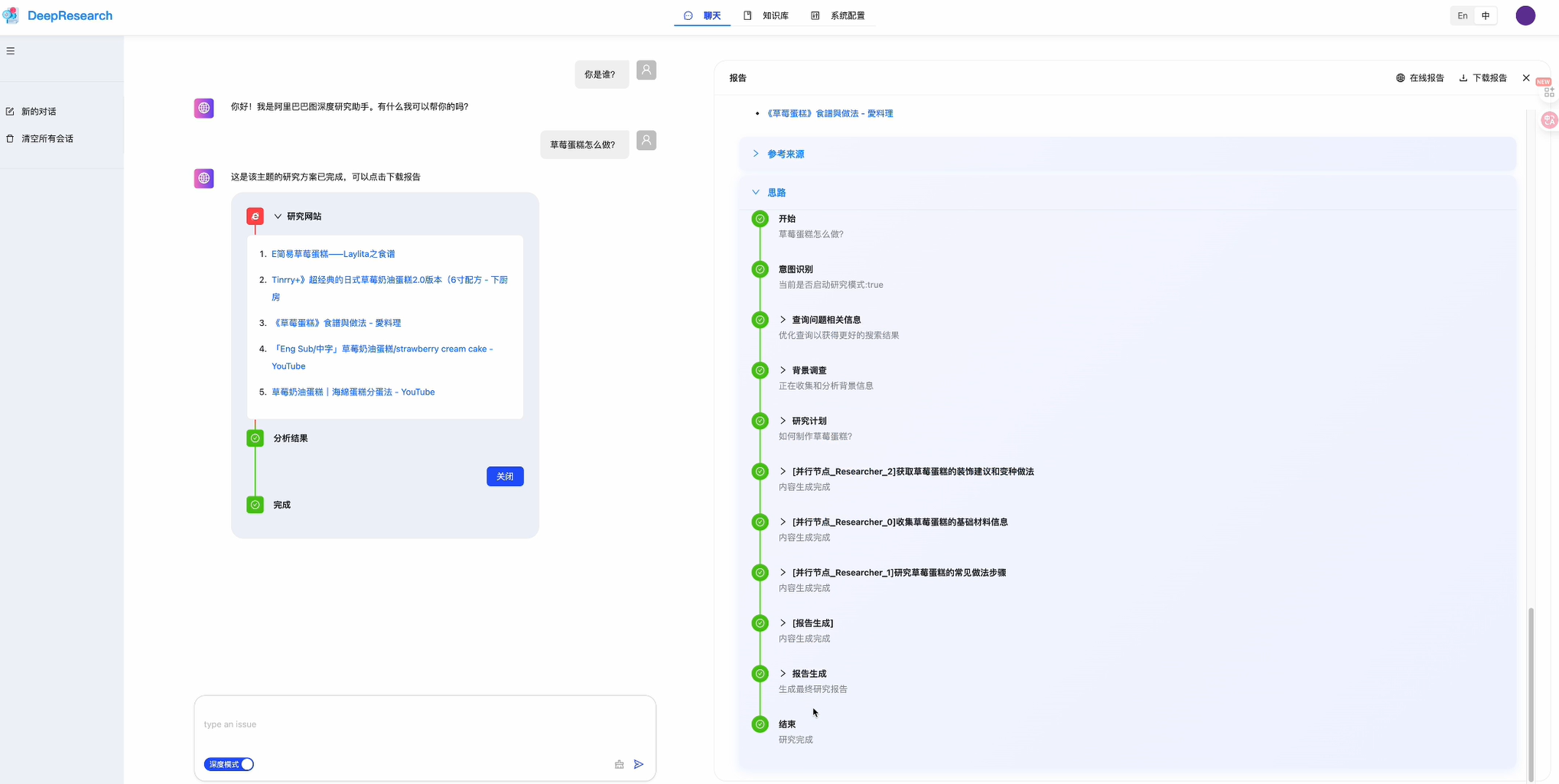This screenshot has height=784, width=1559.
Task: Click the green check beside 背景调查
Action: tap(760, 370)
